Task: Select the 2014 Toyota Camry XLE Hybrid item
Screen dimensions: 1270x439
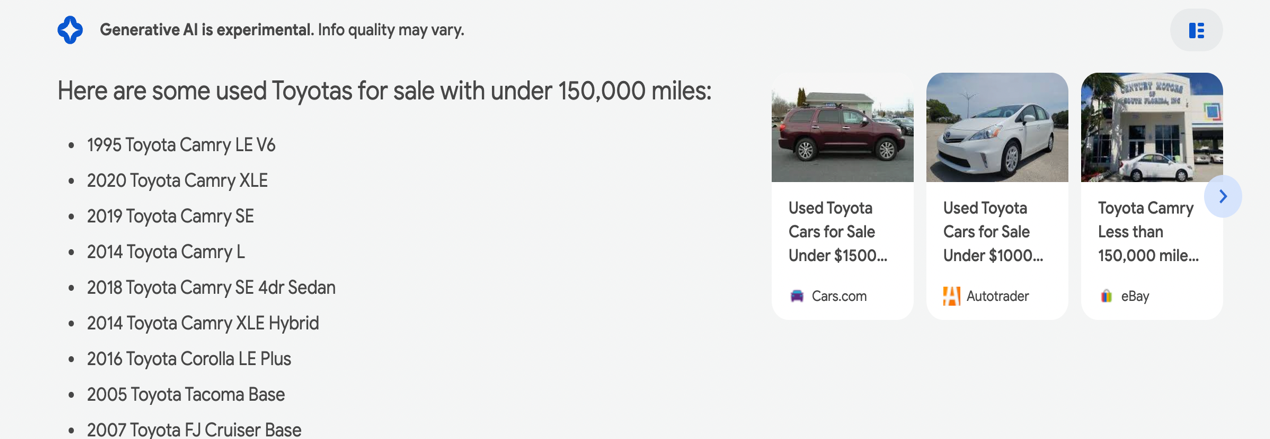Action: pyautogui.click(x=203, y=323)
